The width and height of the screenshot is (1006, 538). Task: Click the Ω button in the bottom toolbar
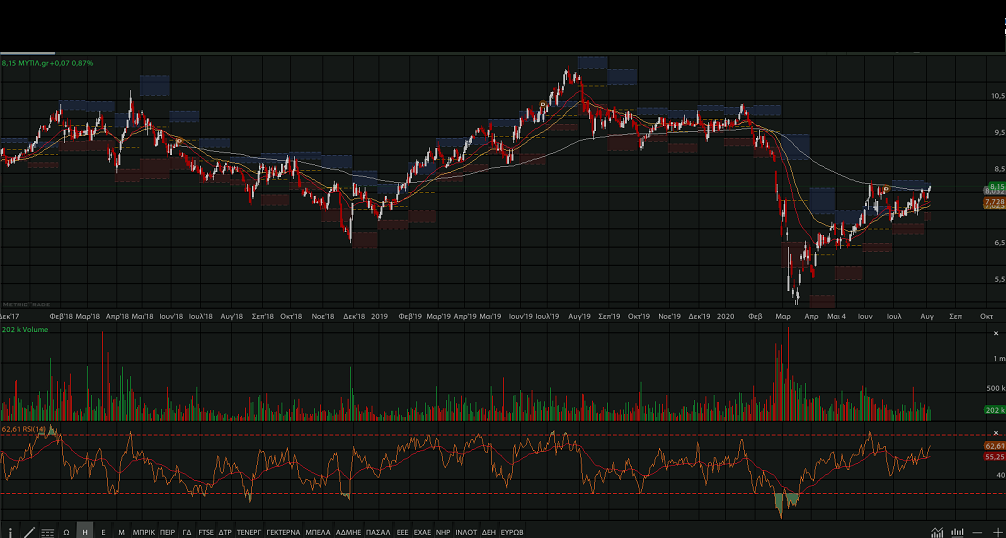[x=66, y=531]
